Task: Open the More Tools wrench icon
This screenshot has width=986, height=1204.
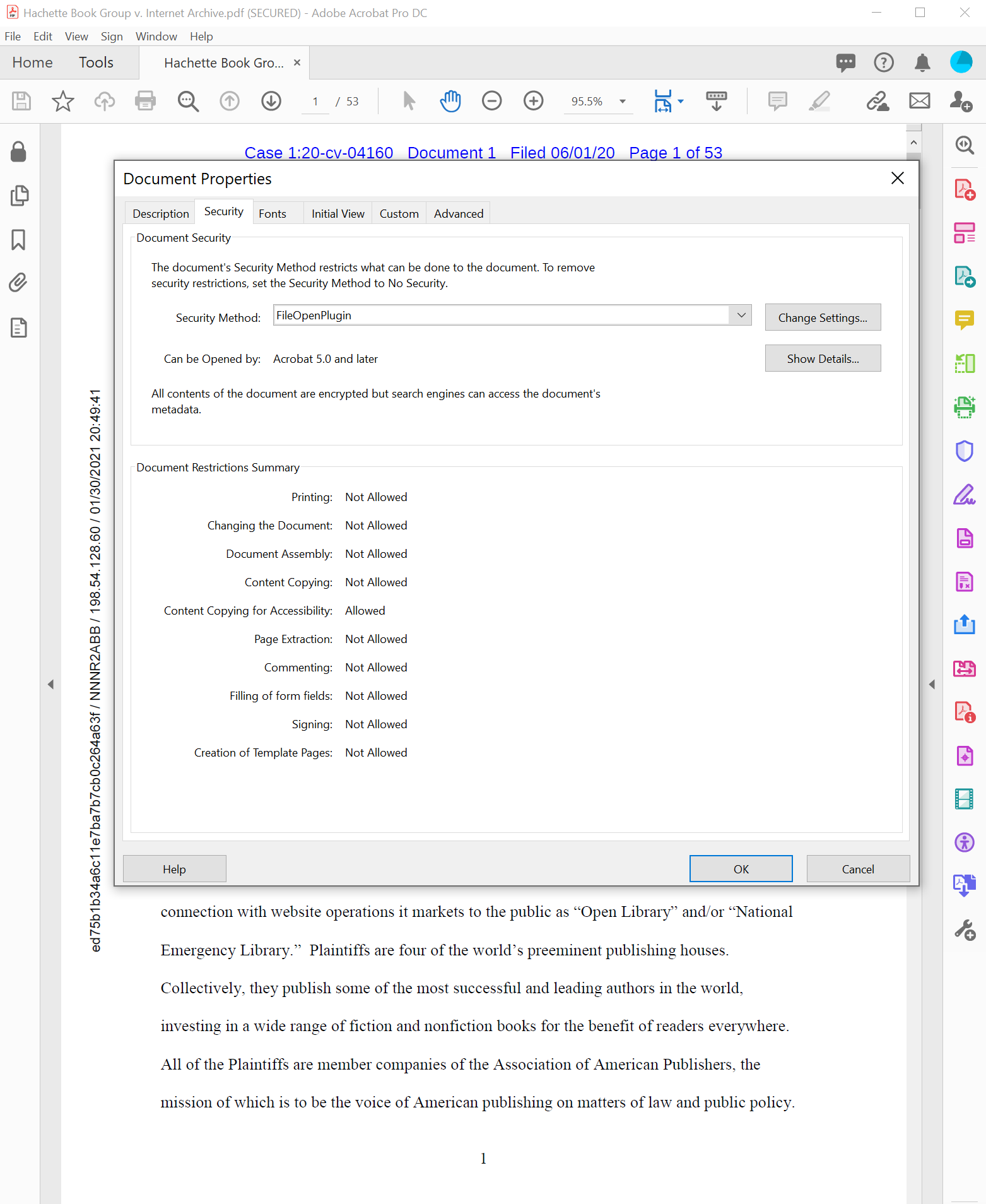Action: [x=965, y=930]
